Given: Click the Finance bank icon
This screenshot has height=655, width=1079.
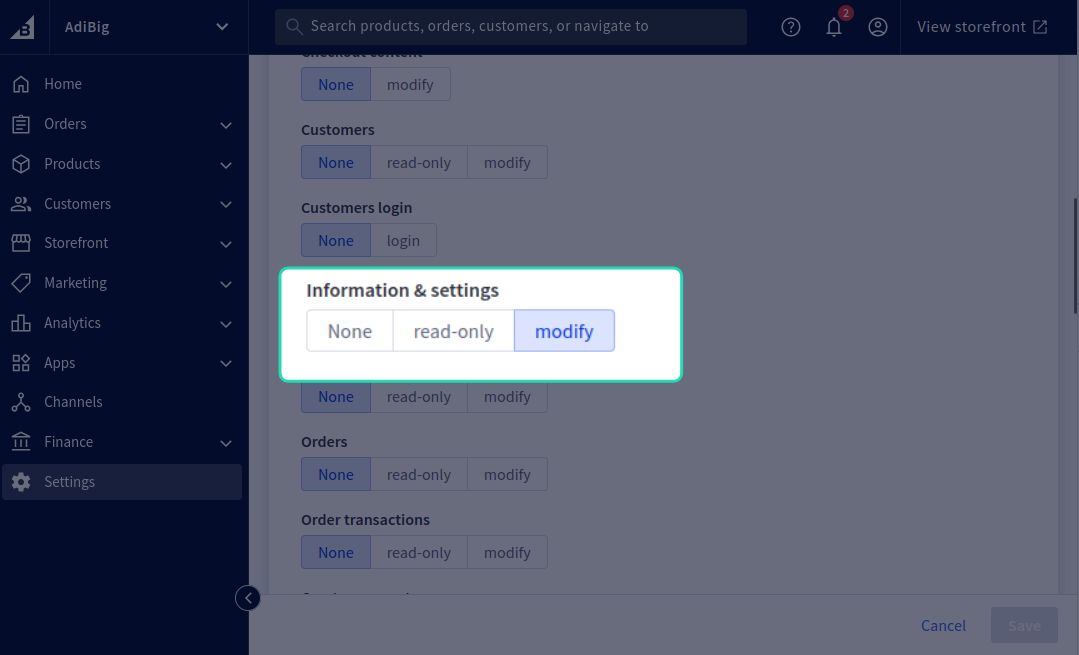Looking at the screenshot, I should pyautogui.click(x=21, y=442).
